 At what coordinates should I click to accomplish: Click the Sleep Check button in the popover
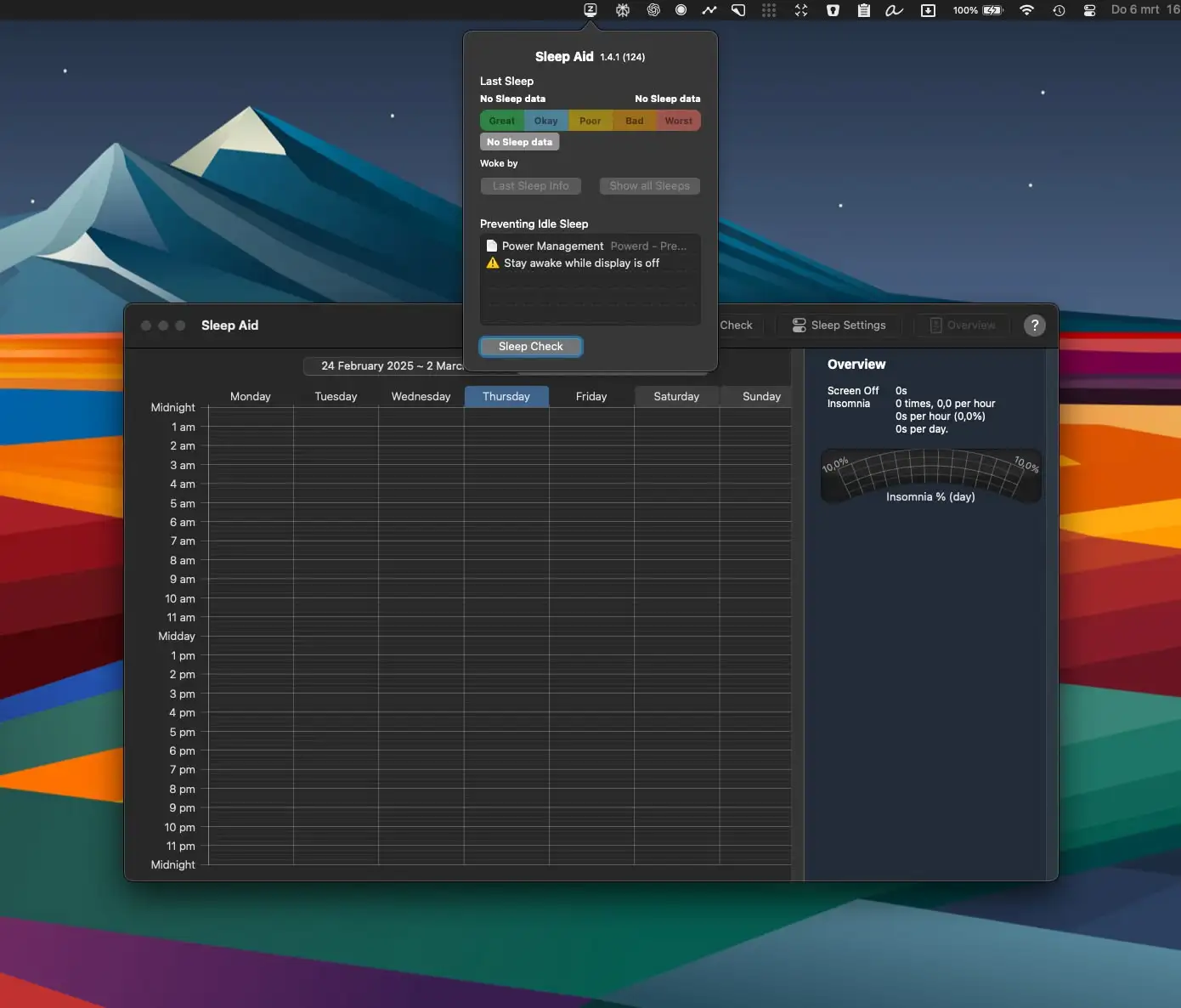click(531, 347)
